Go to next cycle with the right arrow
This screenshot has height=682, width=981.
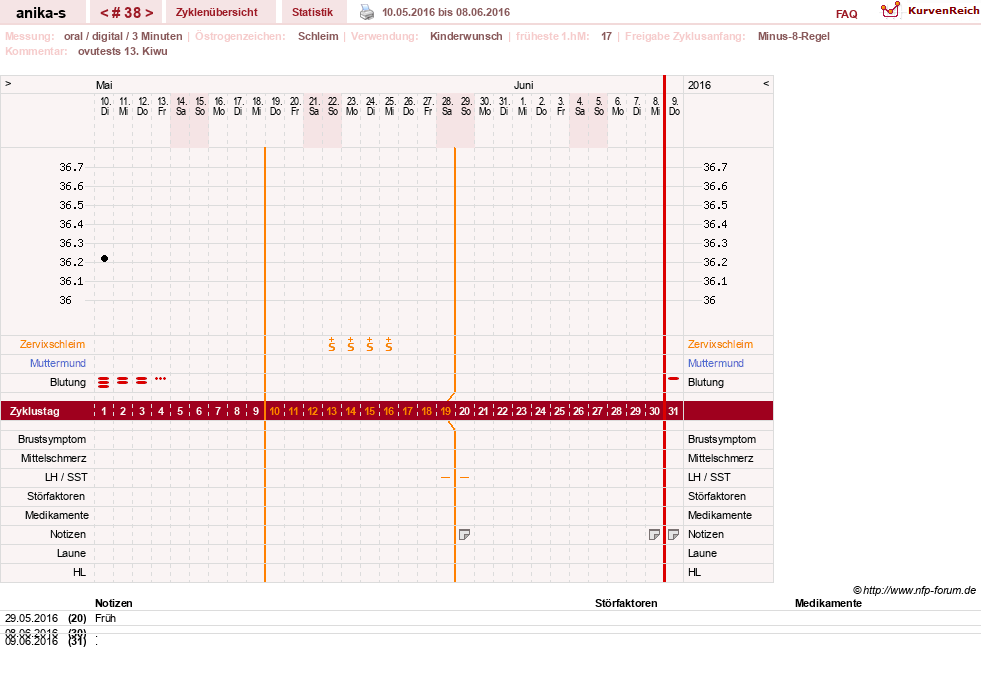(149, 13)
